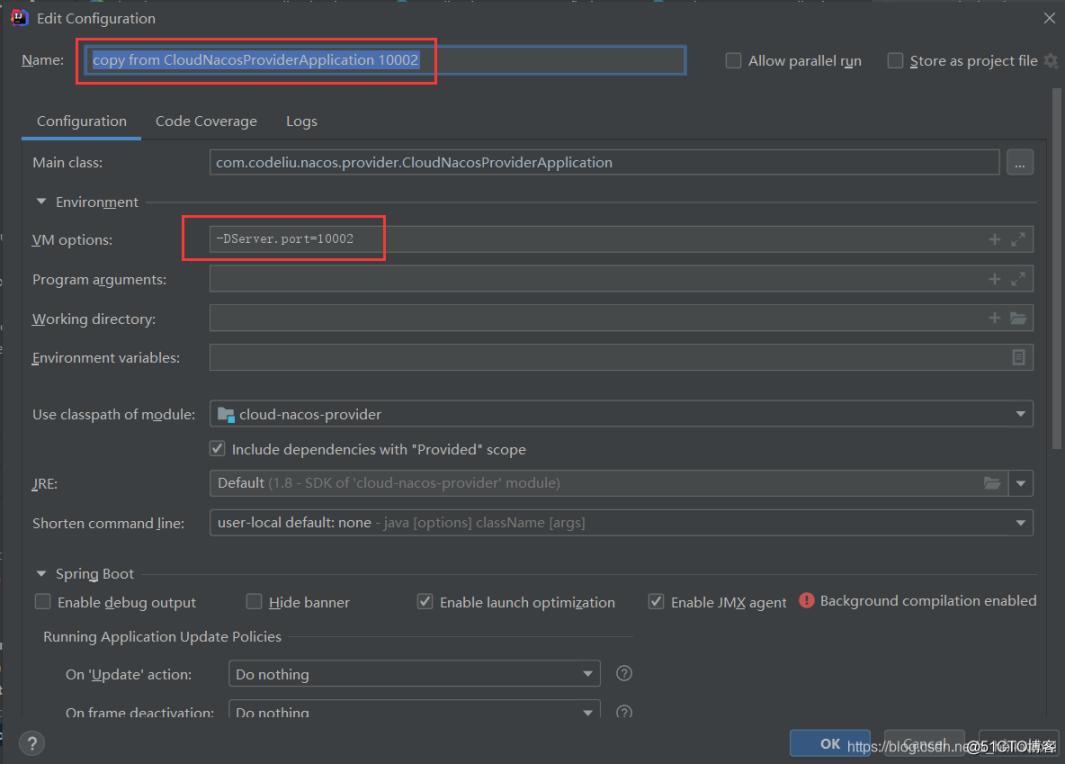Open folder browser for Working directory
The width and height of the screenshot is (1065, 764).
coord(1018,319)
